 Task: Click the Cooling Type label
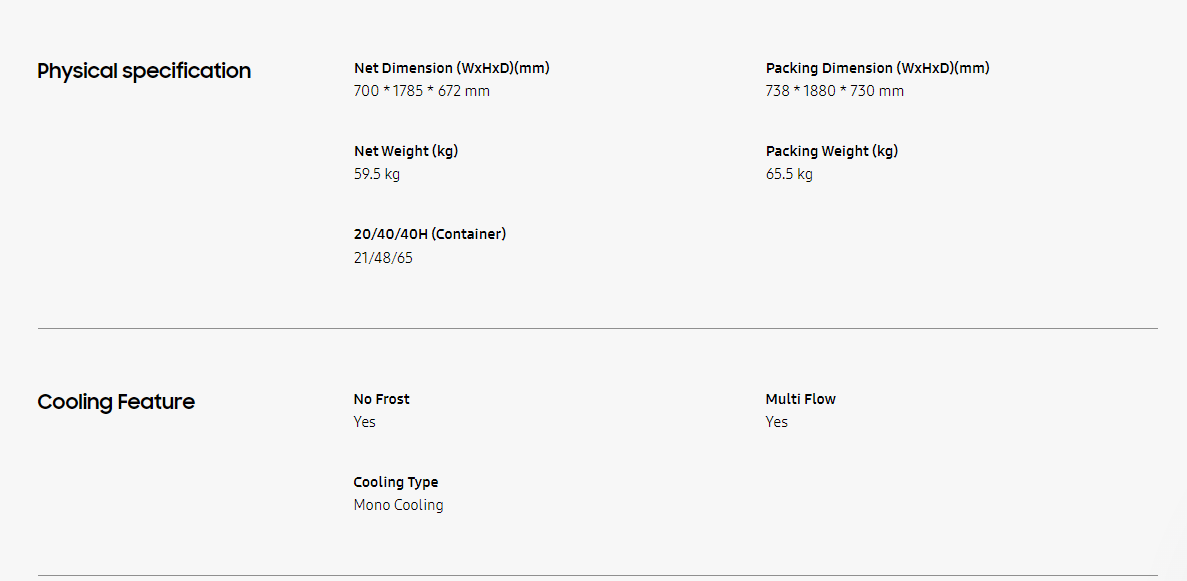pyautogui.click(x=396, y=482)
